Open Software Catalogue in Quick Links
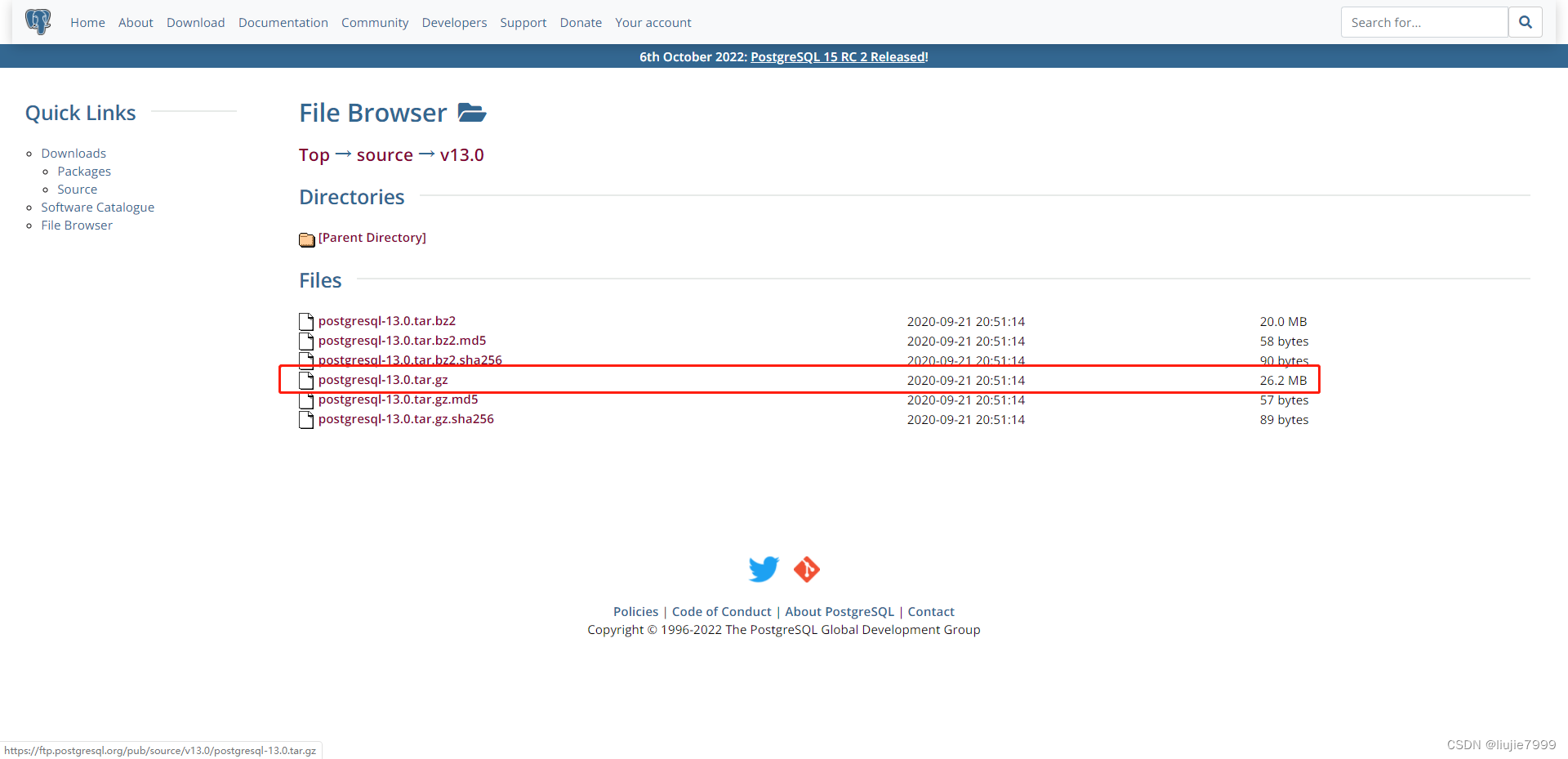The image size is (1568, 759). 98,207
